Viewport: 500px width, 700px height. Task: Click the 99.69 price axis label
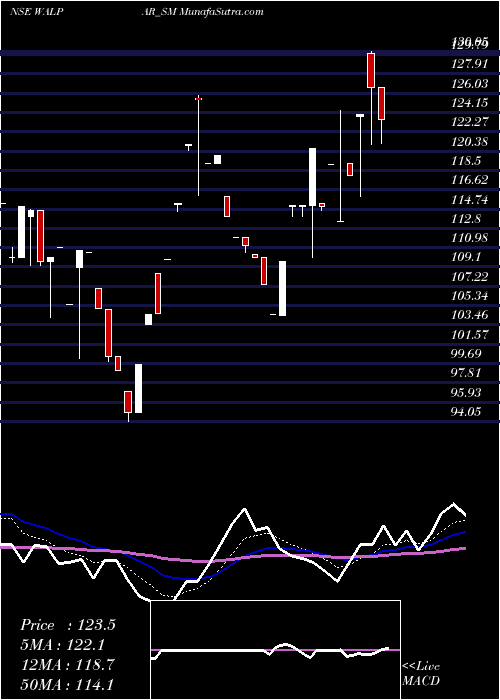467,354
